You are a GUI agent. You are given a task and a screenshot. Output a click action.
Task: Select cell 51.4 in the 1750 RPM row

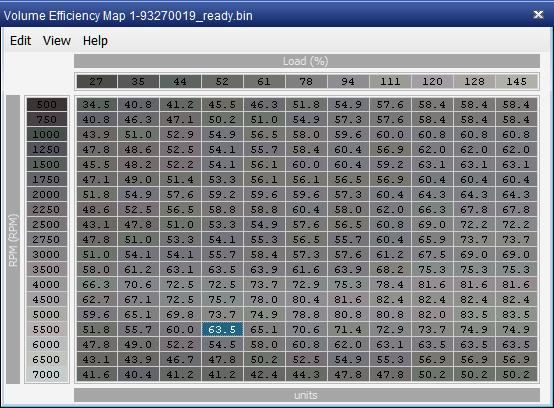click(180, 179)
